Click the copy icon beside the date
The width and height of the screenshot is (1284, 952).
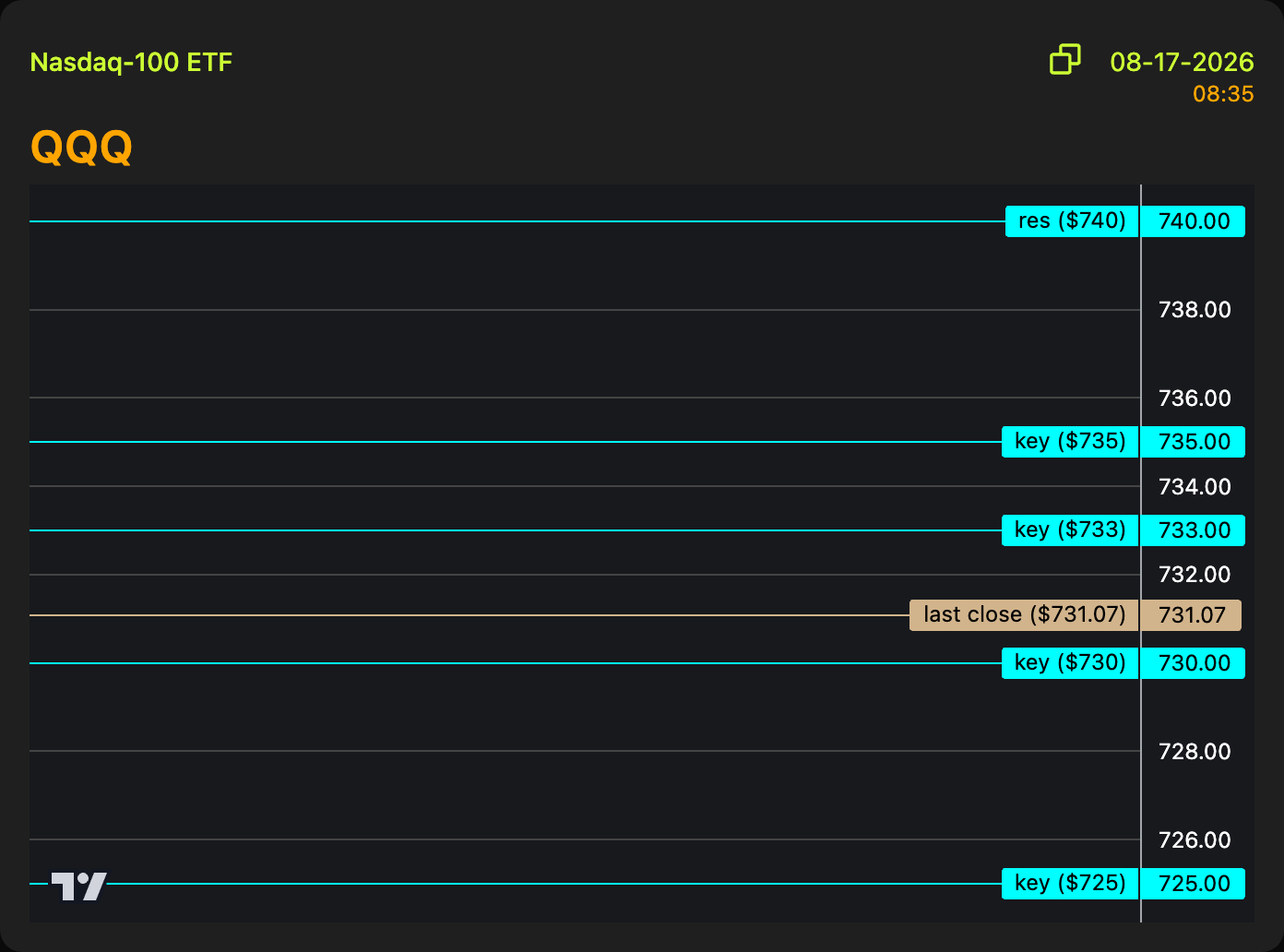[1065, 60]
